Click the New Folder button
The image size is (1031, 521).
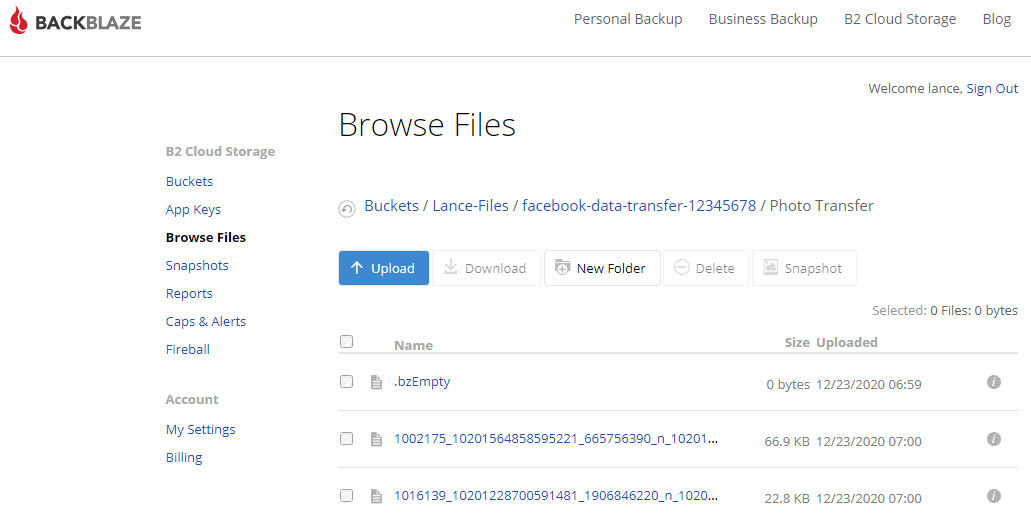[602, 268]
